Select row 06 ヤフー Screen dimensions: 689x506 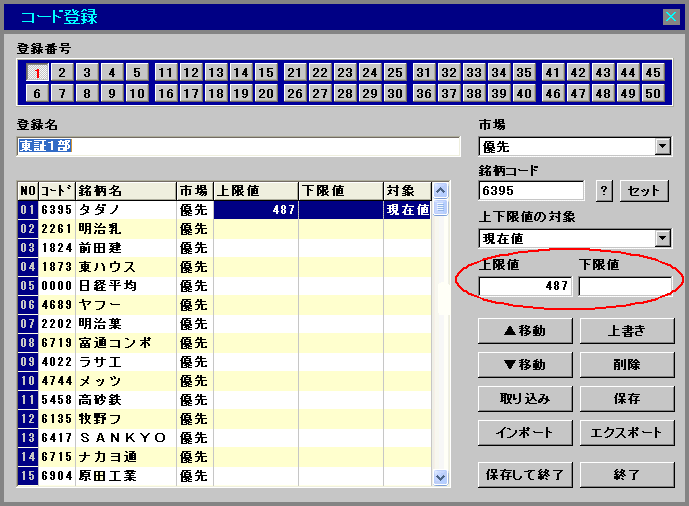(x=224, y=305)
